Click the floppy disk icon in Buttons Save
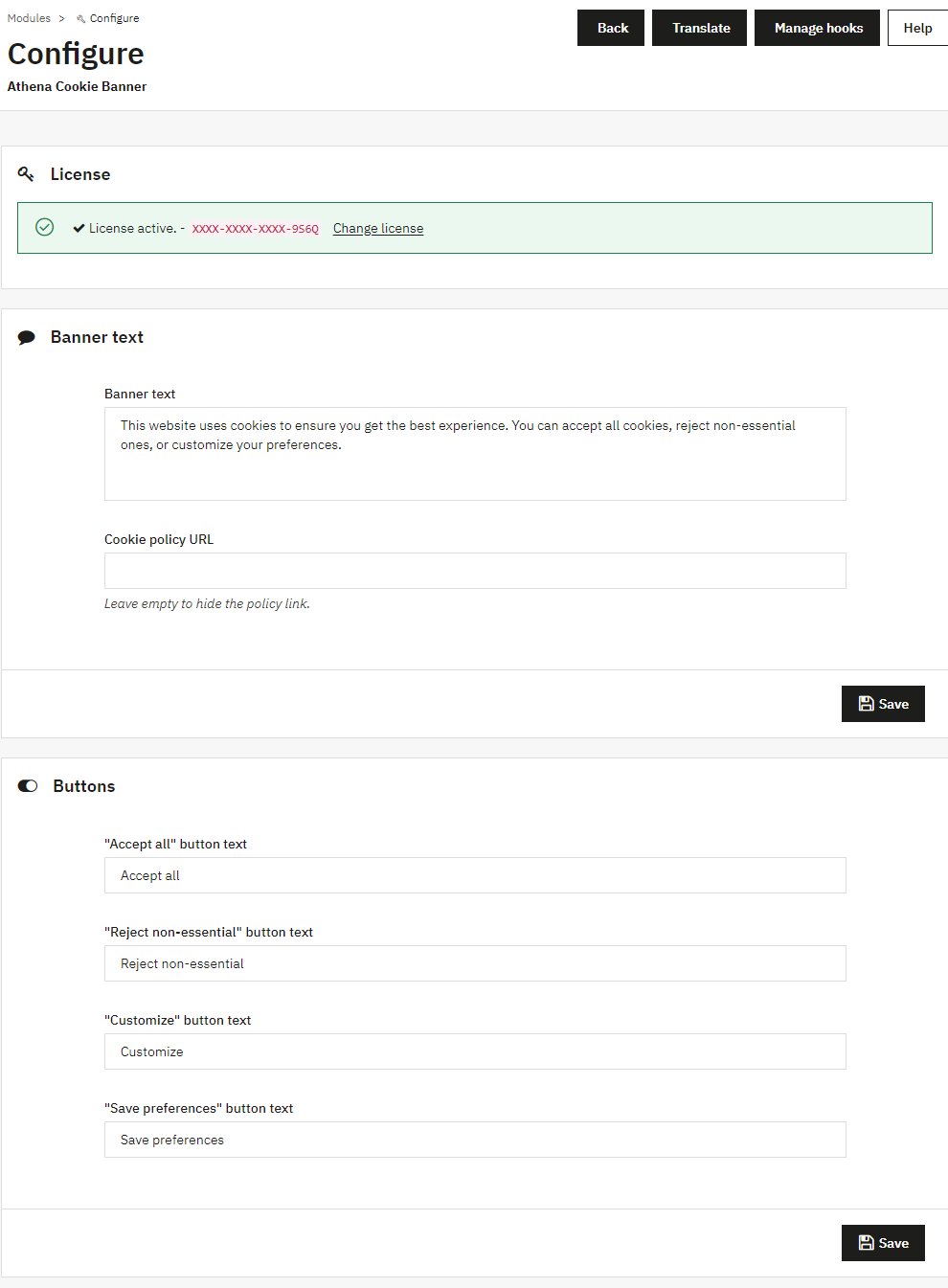Image resolution: width=948 pixels, height=1288 pixels. (866, 1243)
